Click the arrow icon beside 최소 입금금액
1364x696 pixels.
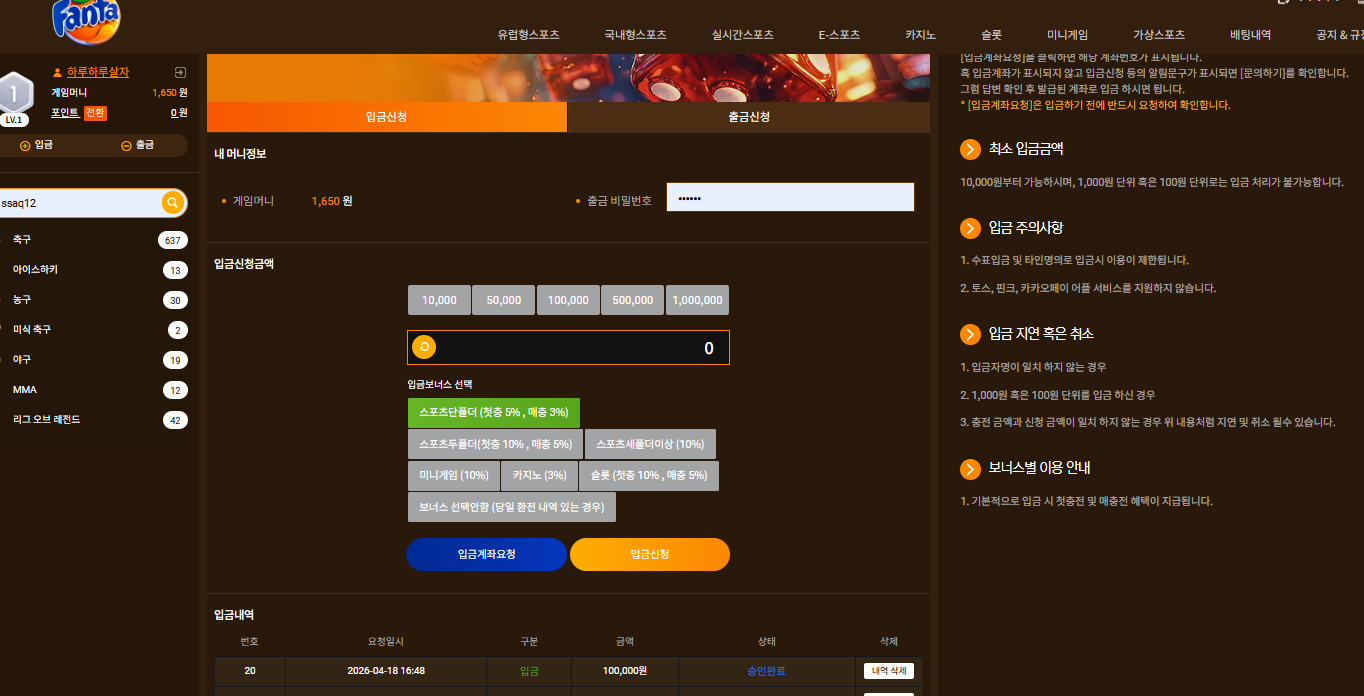(x=970, y=149)
